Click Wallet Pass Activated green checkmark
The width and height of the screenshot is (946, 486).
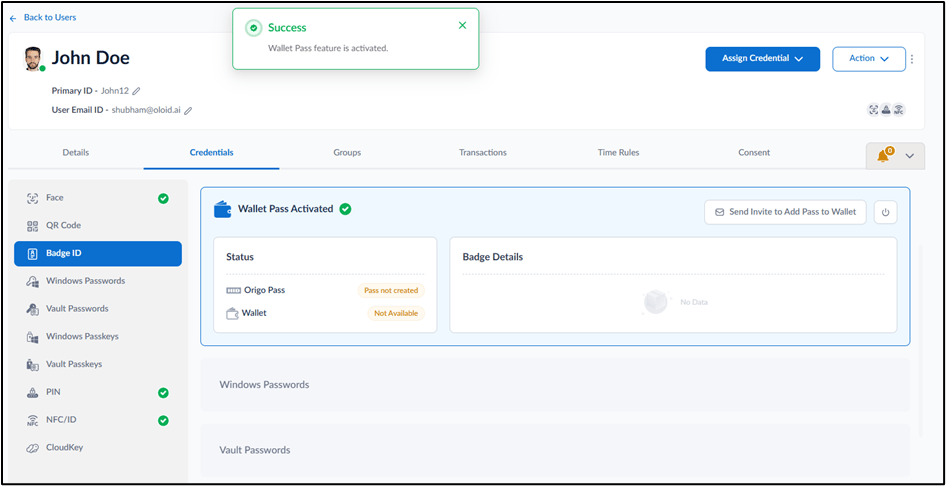pos(345,209)
